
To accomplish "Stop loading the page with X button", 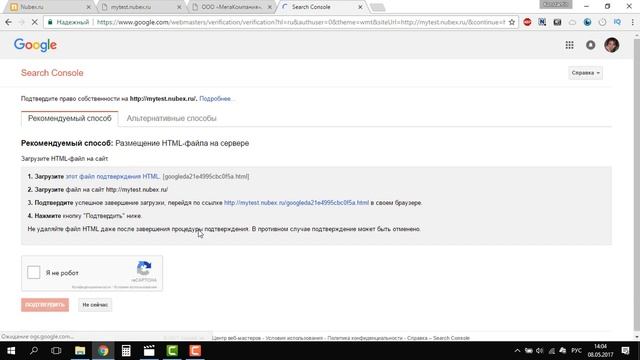I will [x=35, y=22].
